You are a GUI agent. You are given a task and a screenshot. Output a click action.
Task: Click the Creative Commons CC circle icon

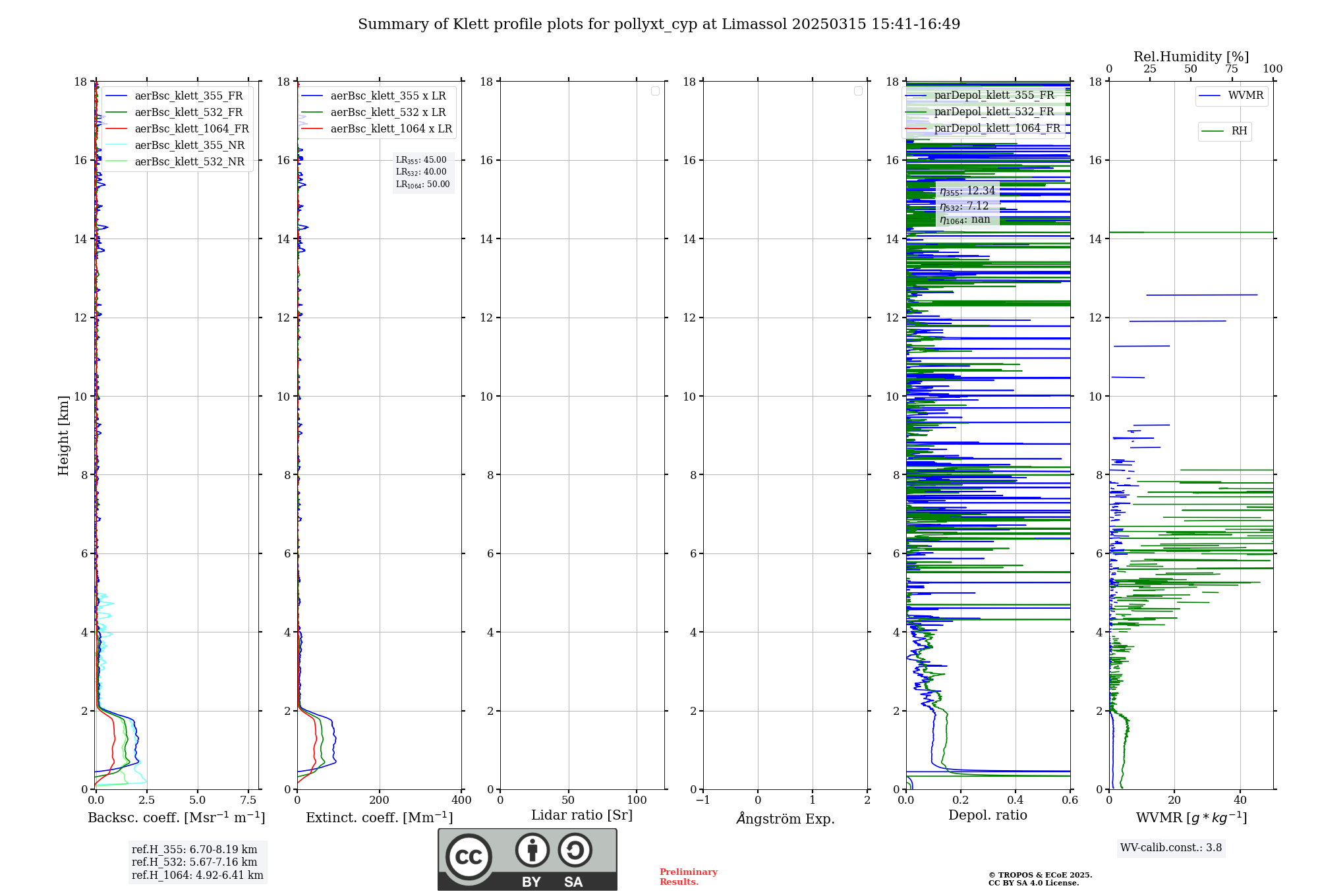469,856
